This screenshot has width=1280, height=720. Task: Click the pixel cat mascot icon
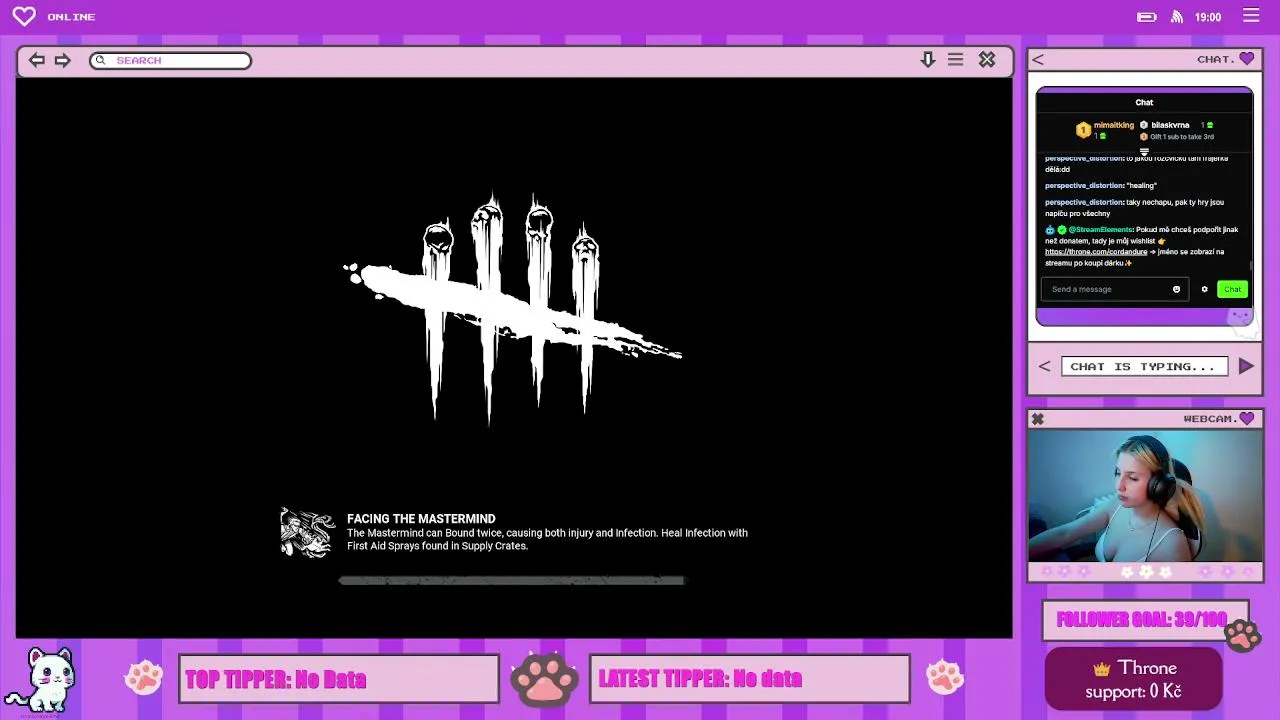(x=42, y=678)
